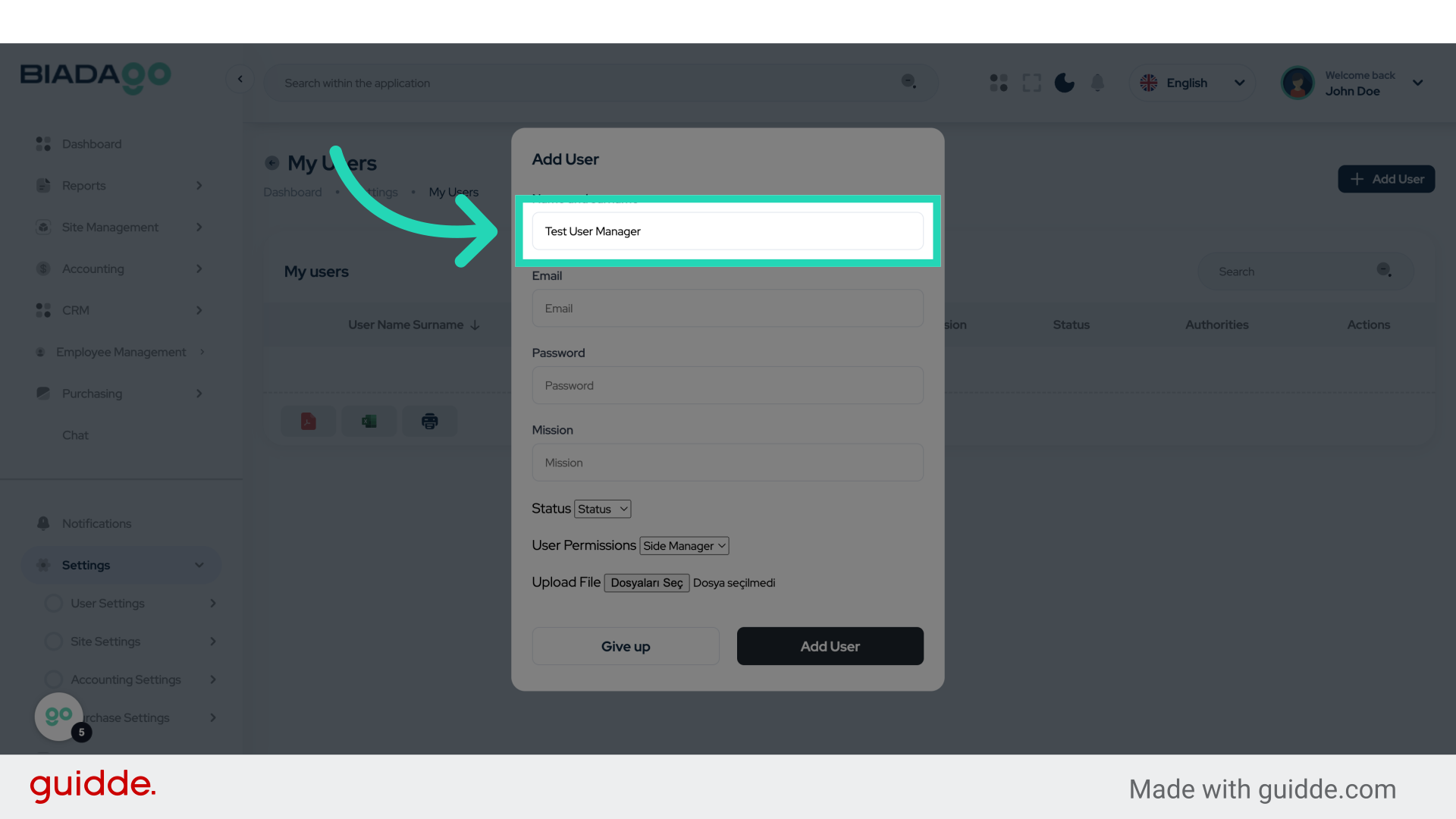This screenshot has width=1456, height=819.
Task: Click the search magnifier in top search bar
Action: tap(908, 82)
